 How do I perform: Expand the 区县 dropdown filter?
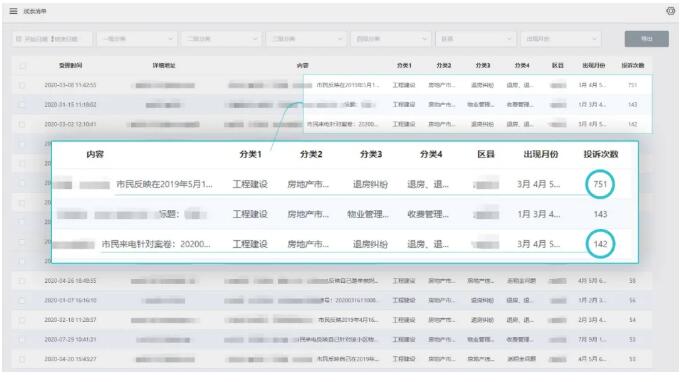(x=476, y=39)
